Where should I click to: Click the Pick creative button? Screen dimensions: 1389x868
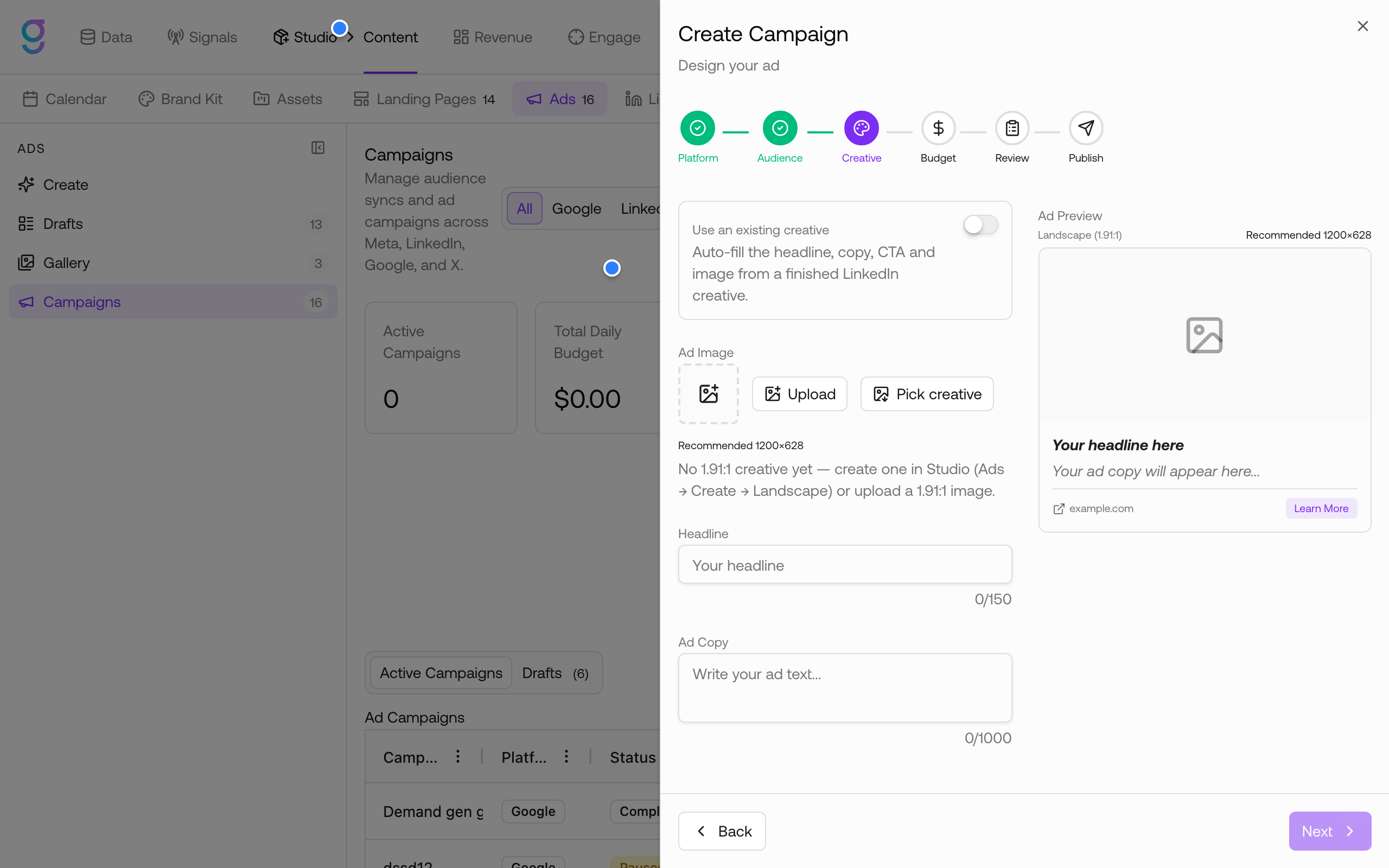[x=927, y=394]
